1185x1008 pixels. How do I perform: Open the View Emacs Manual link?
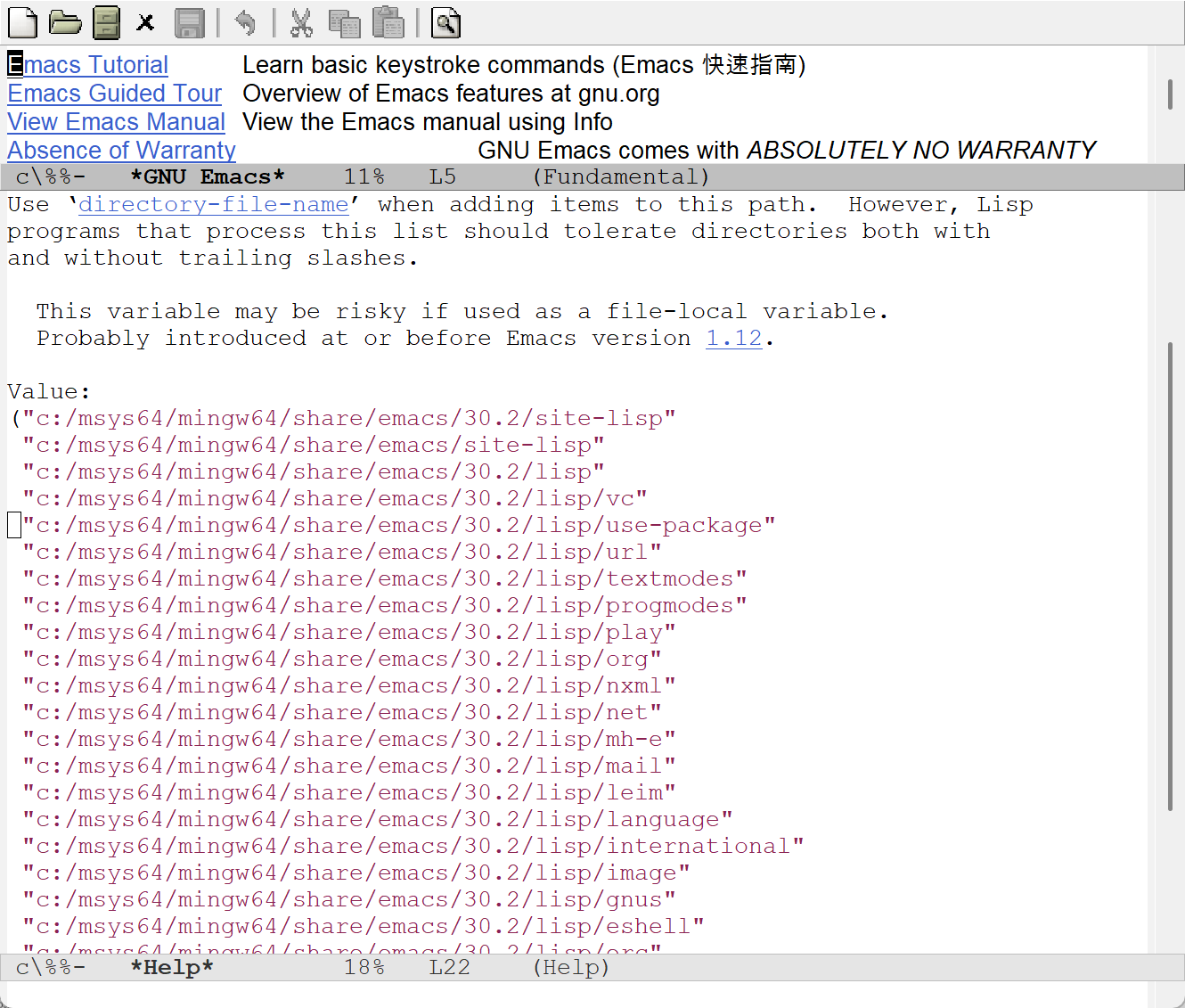pos(117,122)
